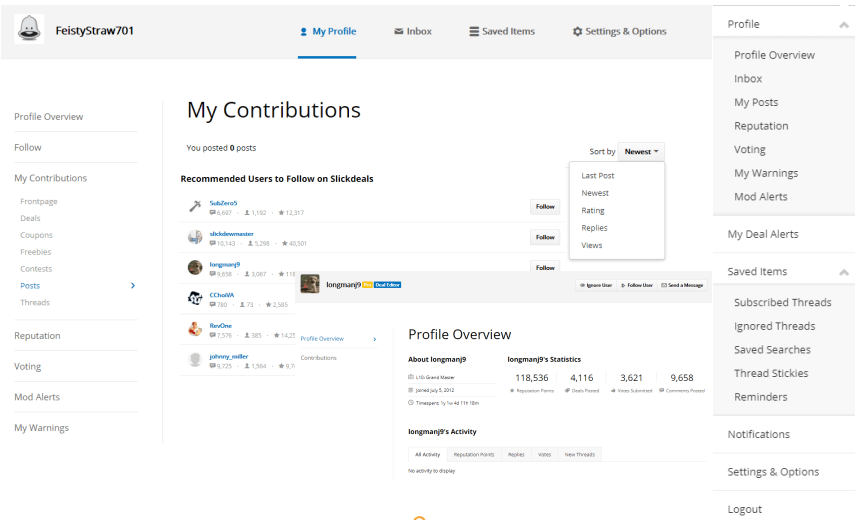Open My Warnings in left sidebar
The image size is (855, 520).
pyautogui.click(x=41, y=428)
